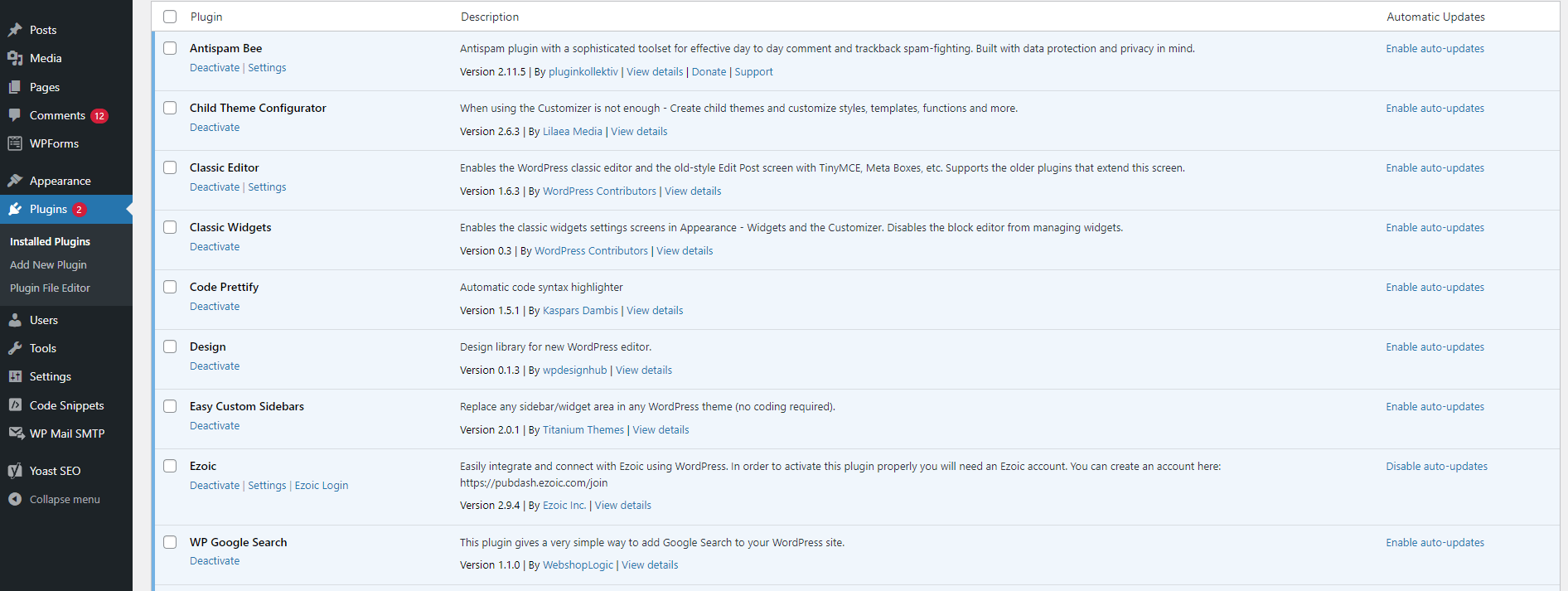Tick the Child Theme Configurator checkbox

click(x=170, y=108)
